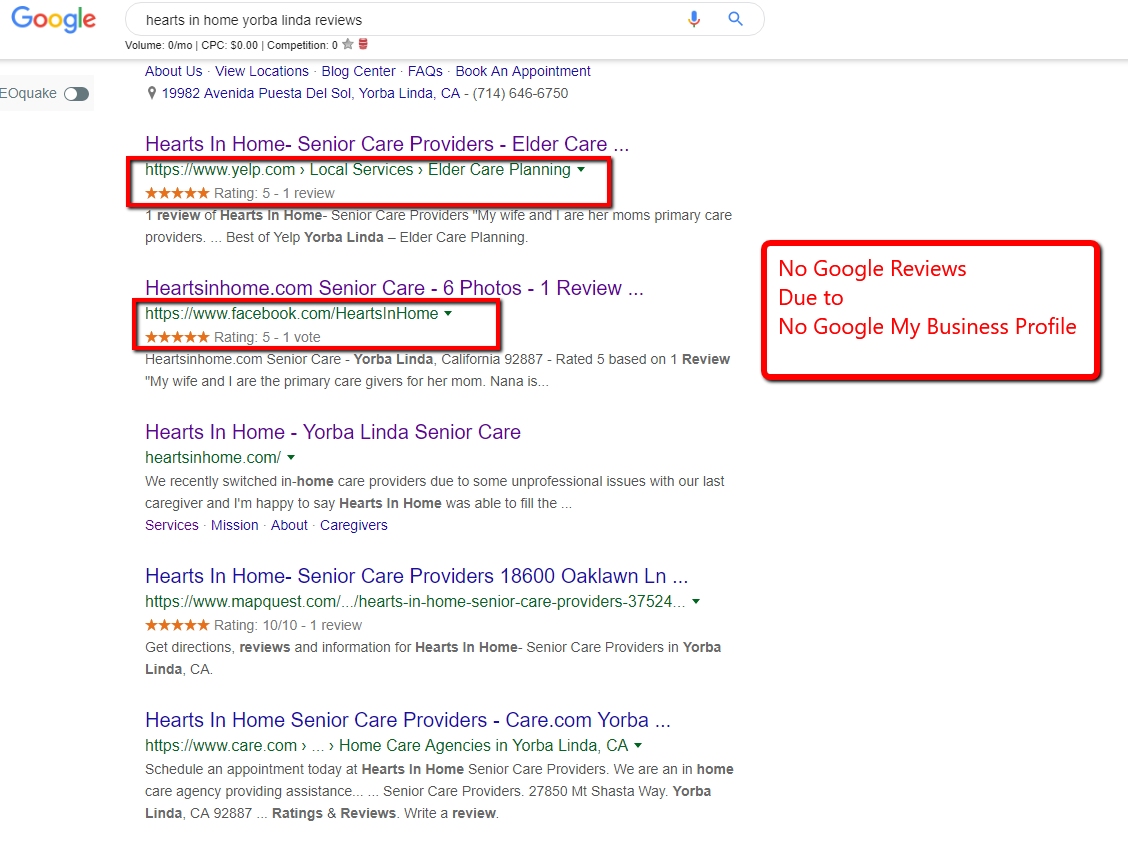Submit search with magnifier icon
This screenshot has height=855, width=1128.
735,19
